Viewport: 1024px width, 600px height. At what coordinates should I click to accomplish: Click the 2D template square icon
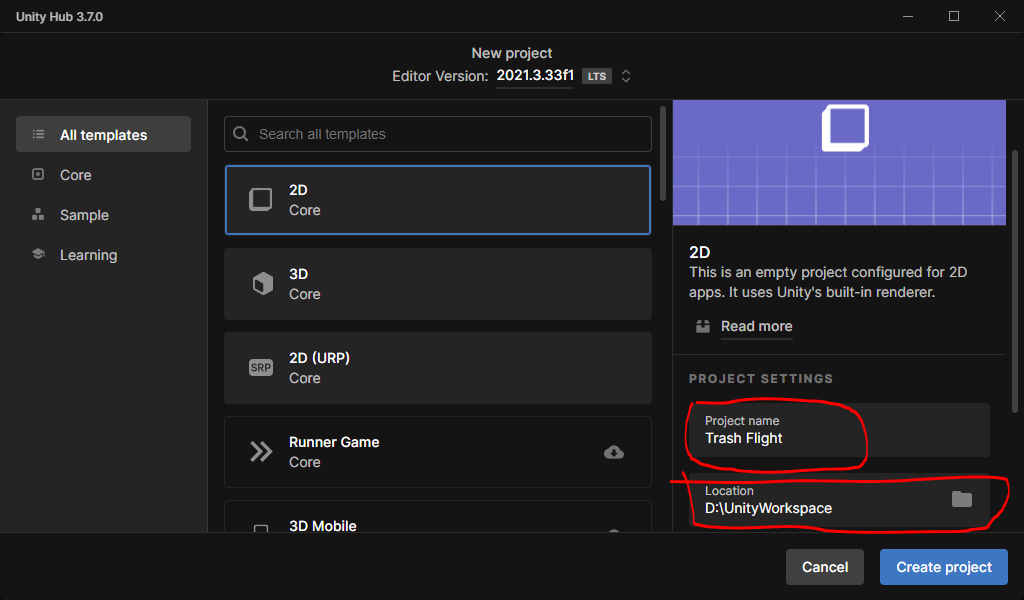coord(260,200)
